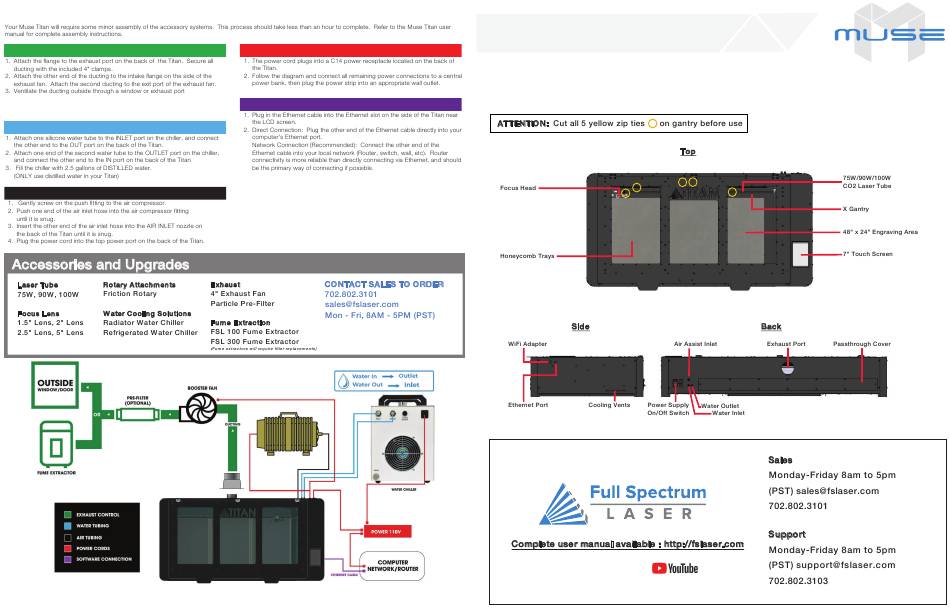950x609 pixels.
Task: Click the support phone number 702.802.3103
Action: click(x=798, y=581)
